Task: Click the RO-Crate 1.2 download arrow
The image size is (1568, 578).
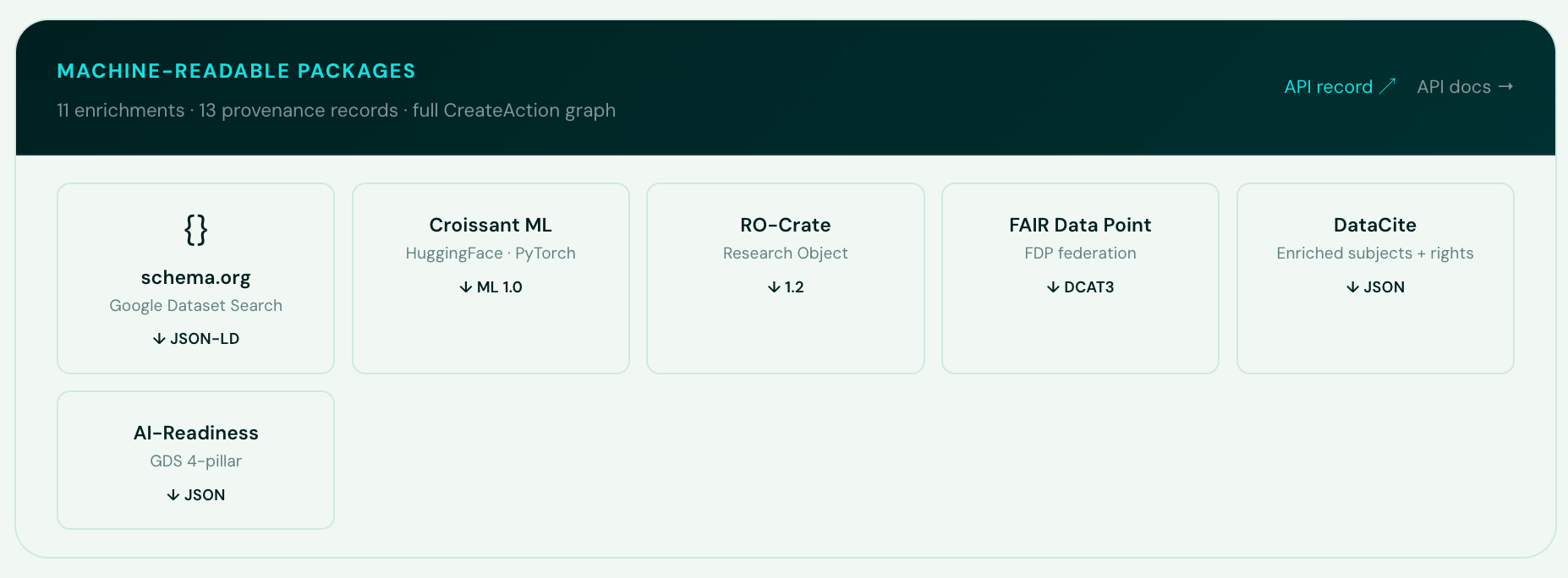Action: click(x=774, y=287)
